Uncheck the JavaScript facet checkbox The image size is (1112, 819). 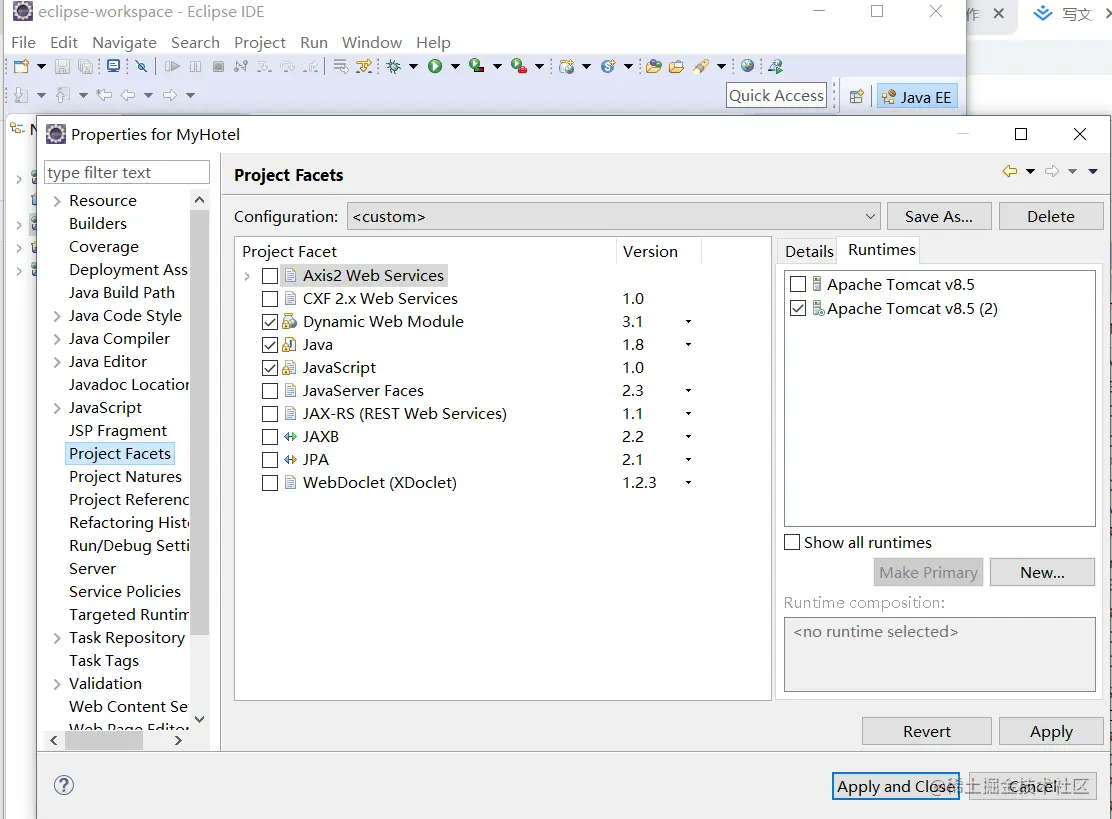coord(269,368)
